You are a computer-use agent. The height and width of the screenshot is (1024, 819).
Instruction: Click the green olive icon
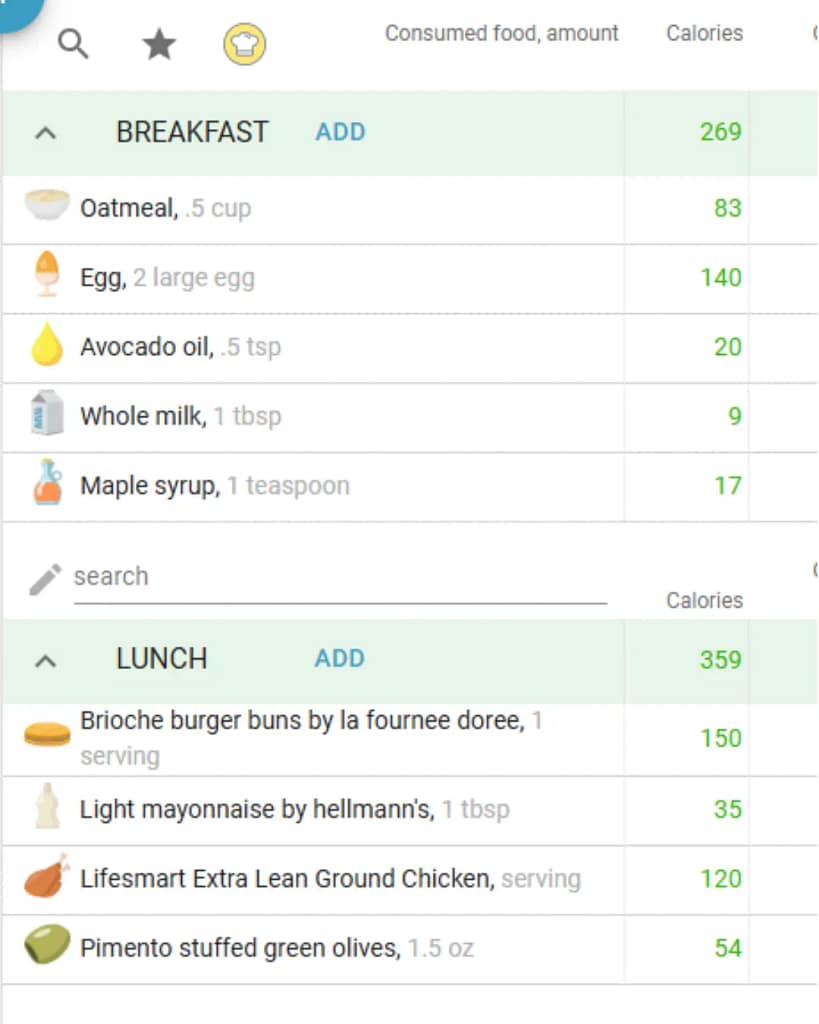[x=47, y=945]
